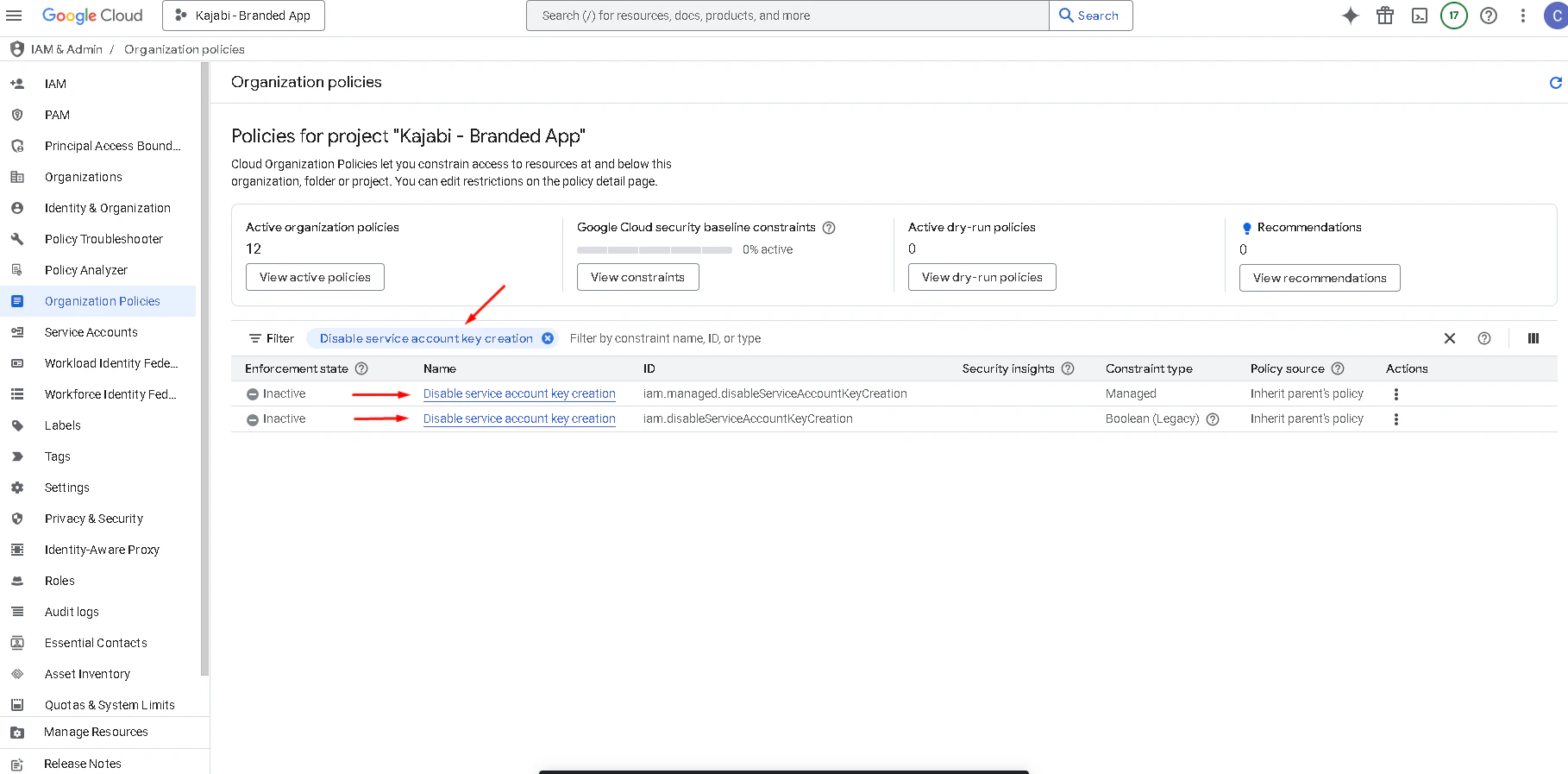The width and height of the screenshot is (1568, 774).
Task: Click View recommendations button
Action: point(1320,278)
